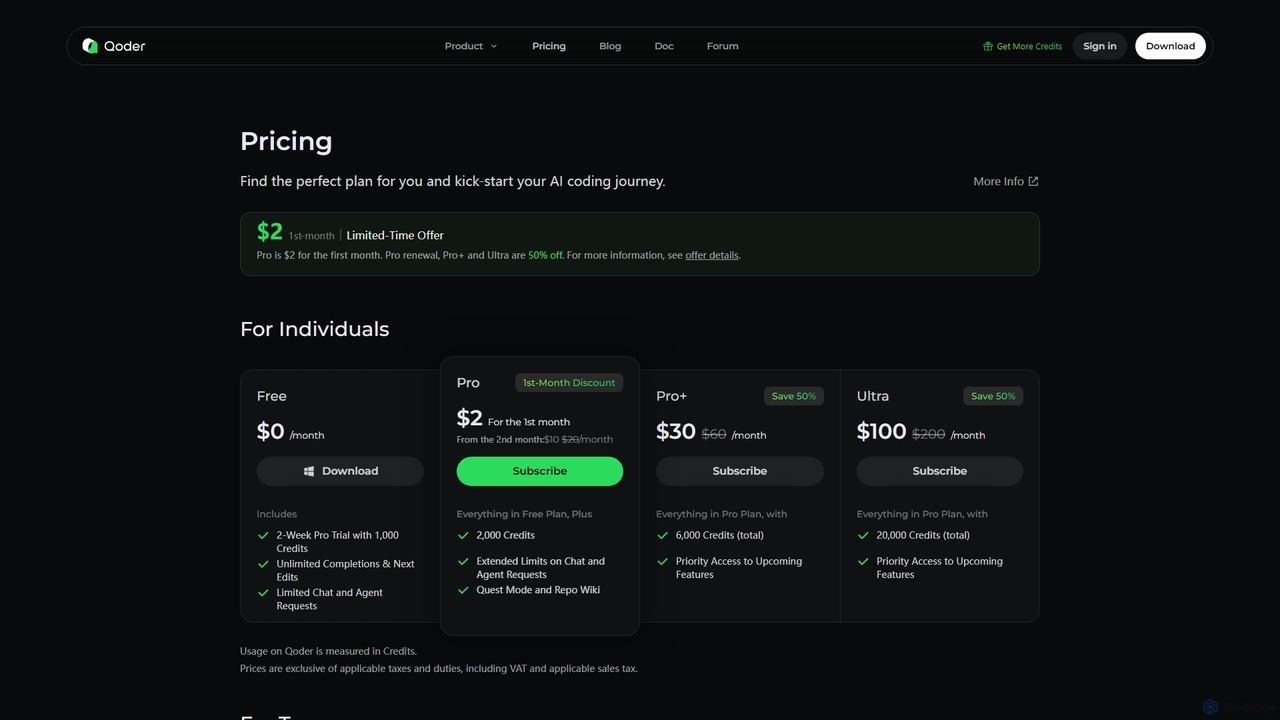Click the checkmark beside Limited Chat and Agent Requests
This screenshot has width=1280, height=720.
click(263, 593)
